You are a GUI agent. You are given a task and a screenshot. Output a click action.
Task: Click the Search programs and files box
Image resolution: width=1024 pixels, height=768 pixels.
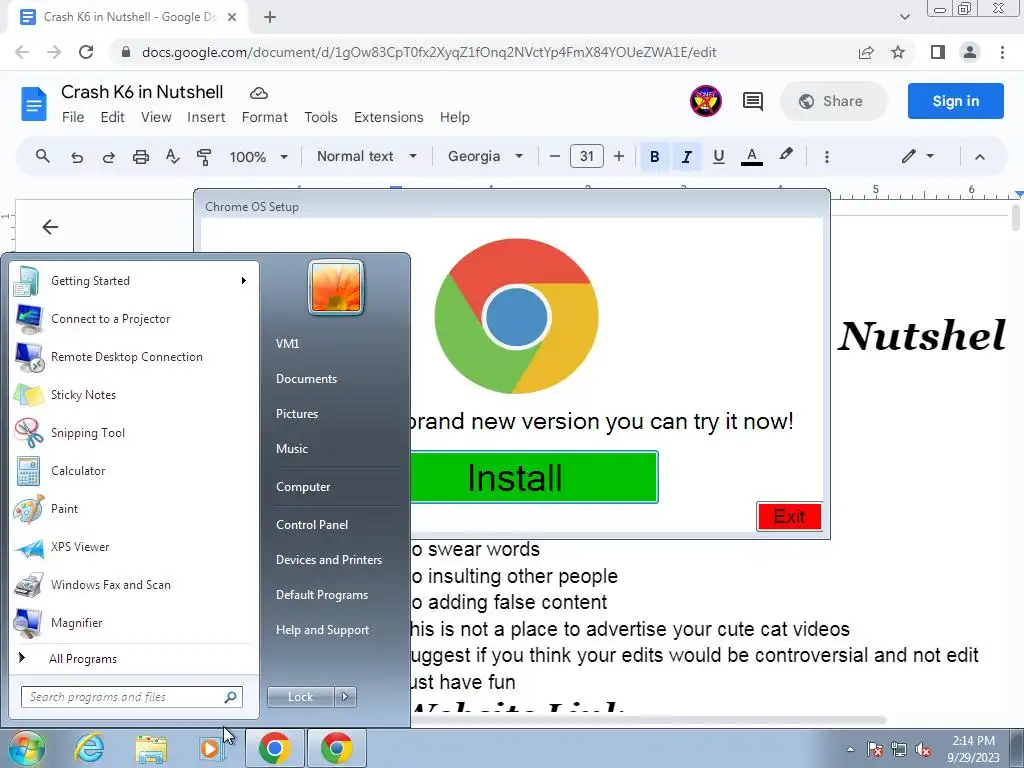tap(131, 697)
